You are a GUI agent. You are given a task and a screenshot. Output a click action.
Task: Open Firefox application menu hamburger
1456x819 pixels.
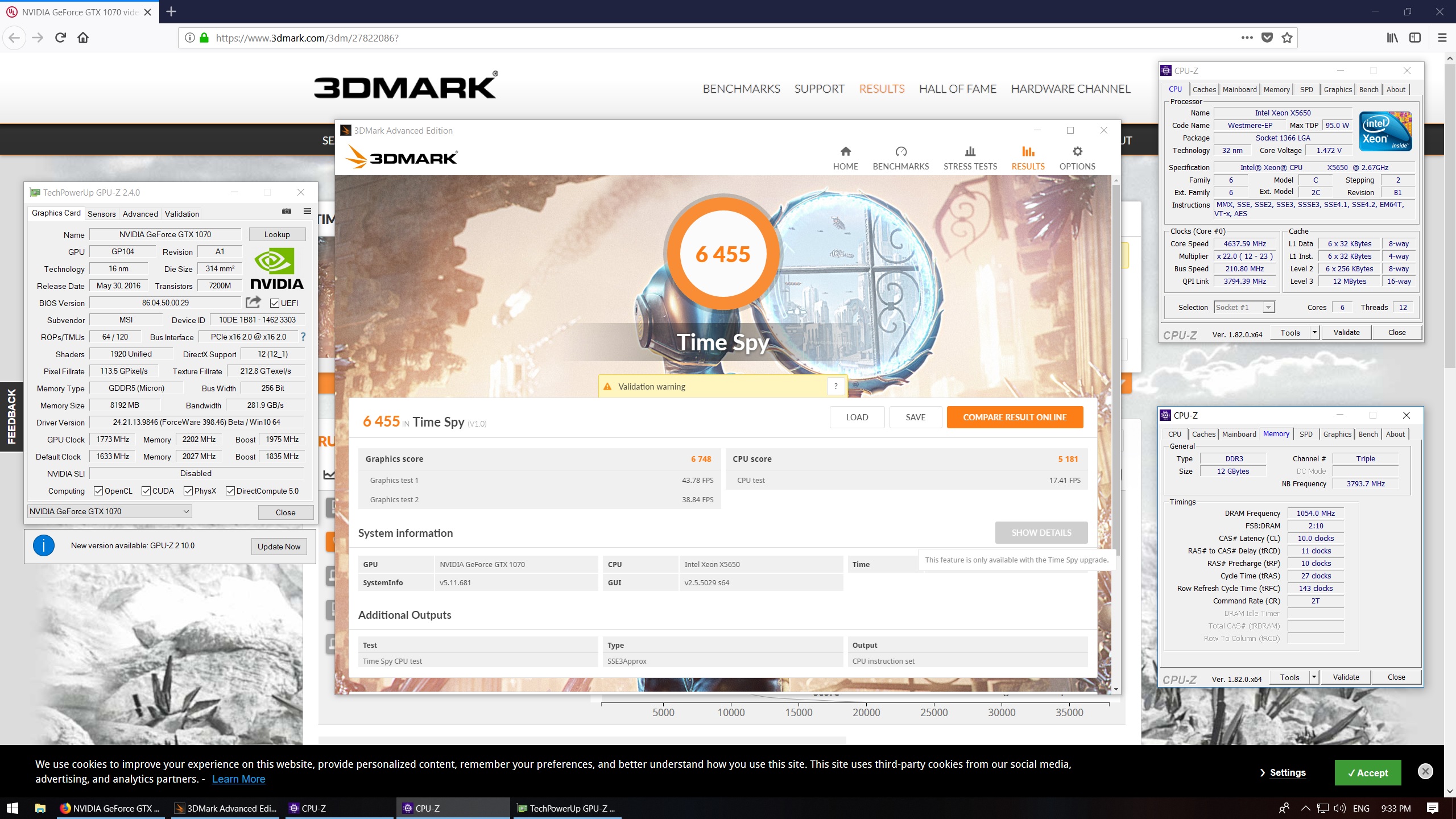(1442, 38)
